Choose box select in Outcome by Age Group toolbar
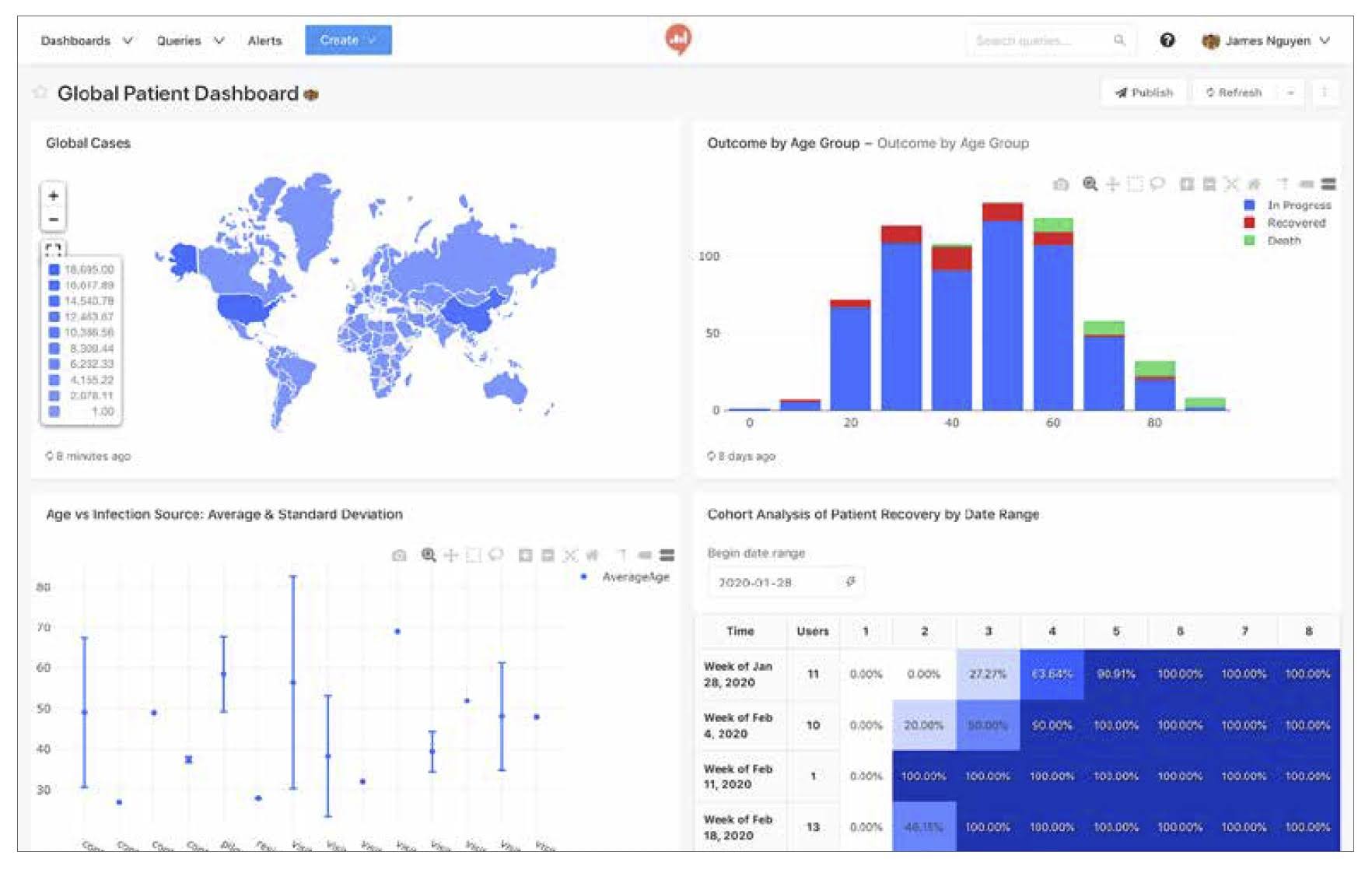1372x873 pixels. pos(1136,184)
